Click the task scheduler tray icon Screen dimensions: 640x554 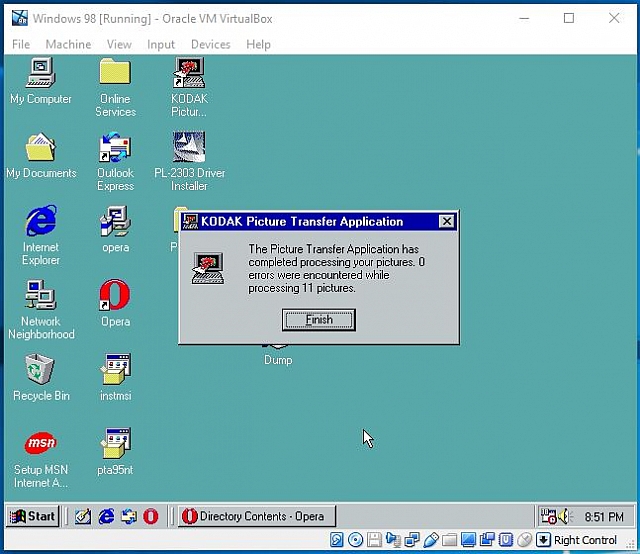click(x=548, y=516)
